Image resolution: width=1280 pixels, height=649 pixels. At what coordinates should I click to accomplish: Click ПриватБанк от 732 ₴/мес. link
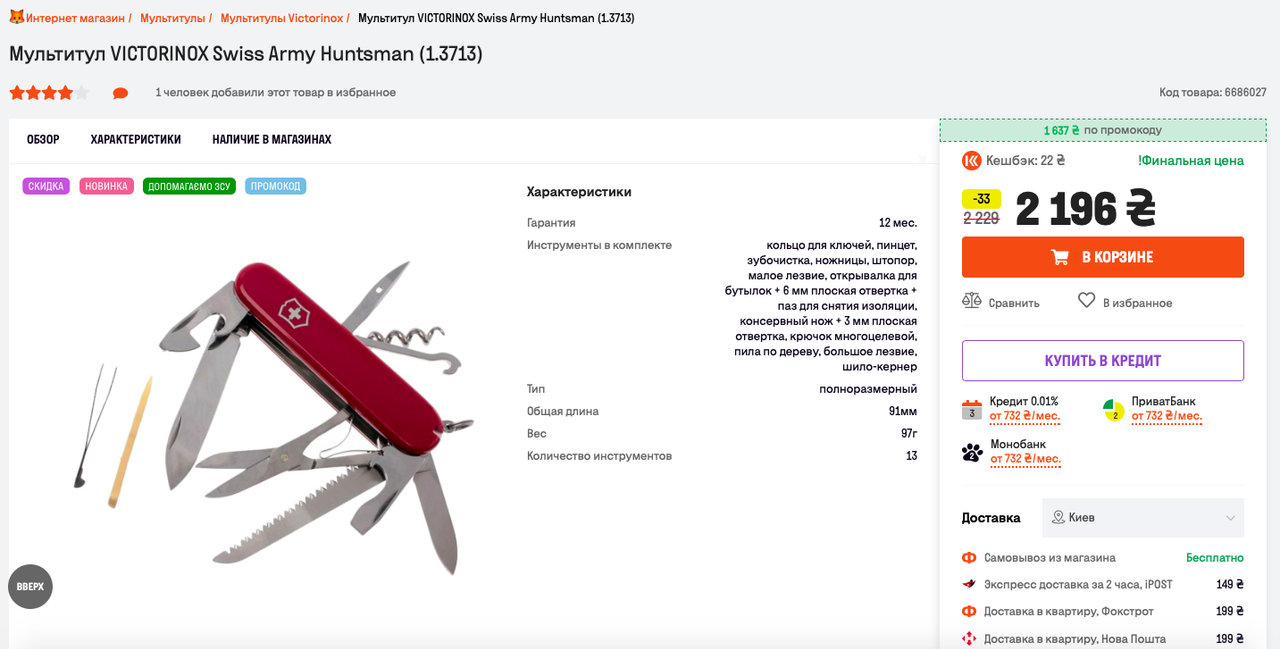click(x=1167, y=416)
